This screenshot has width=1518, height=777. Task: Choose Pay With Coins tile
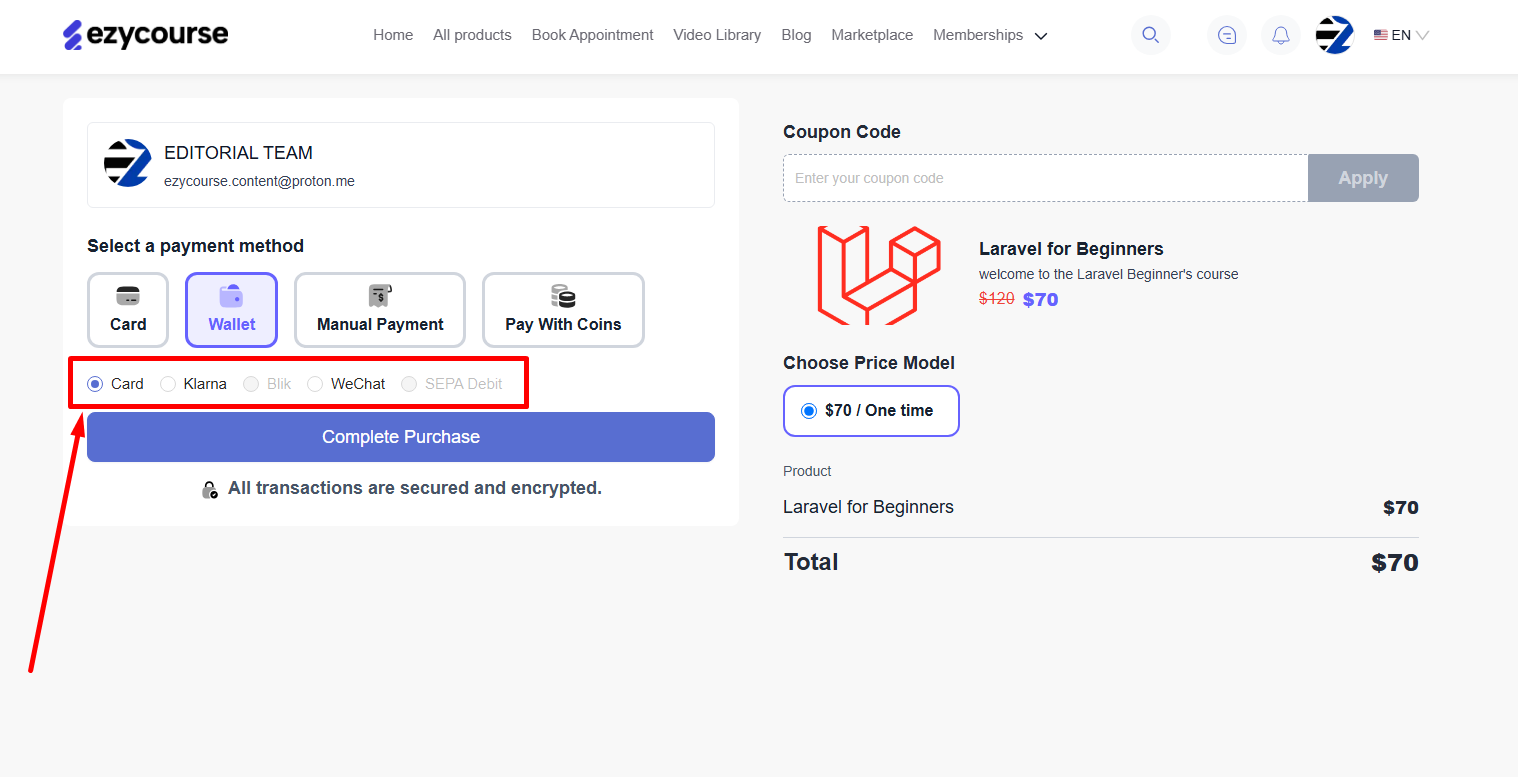pos(563,310)
